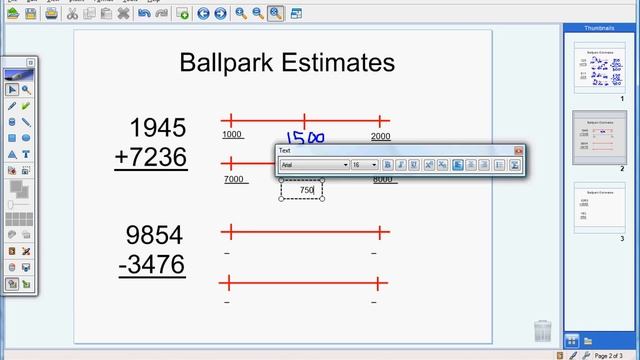The image size is (640, 360).
Task: Go to previous page with the left arrow
Action: click(x=203, y=13)
